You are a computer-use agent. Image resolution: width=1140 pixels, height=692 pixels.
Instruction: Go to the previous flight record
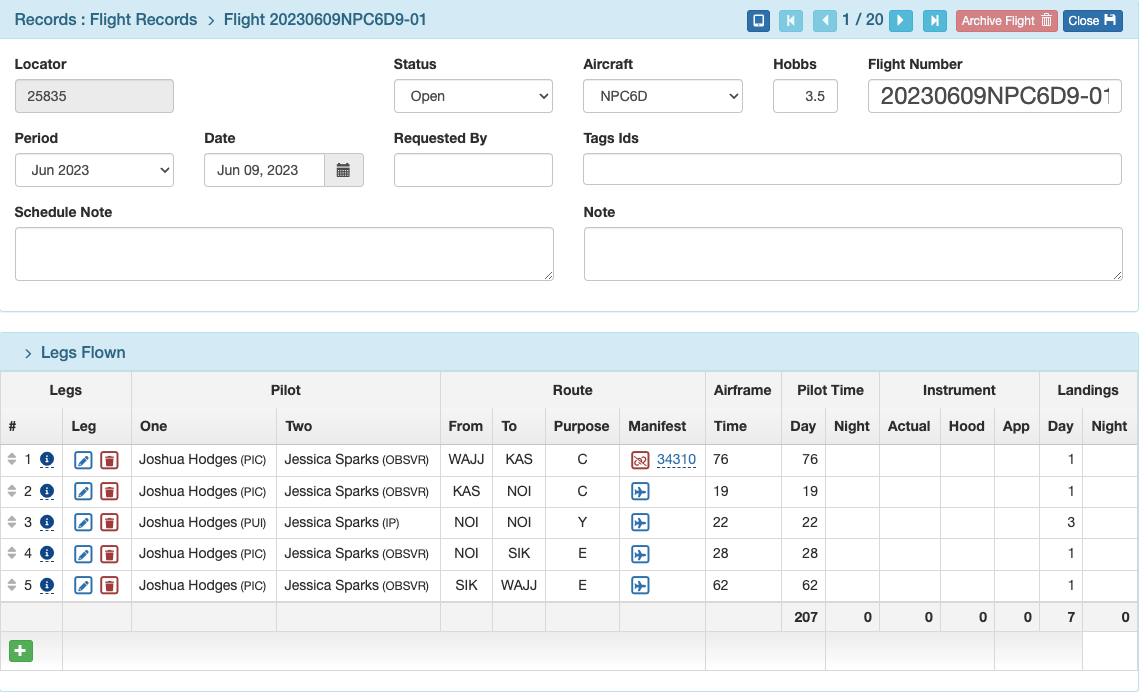(x=824, y=20)
